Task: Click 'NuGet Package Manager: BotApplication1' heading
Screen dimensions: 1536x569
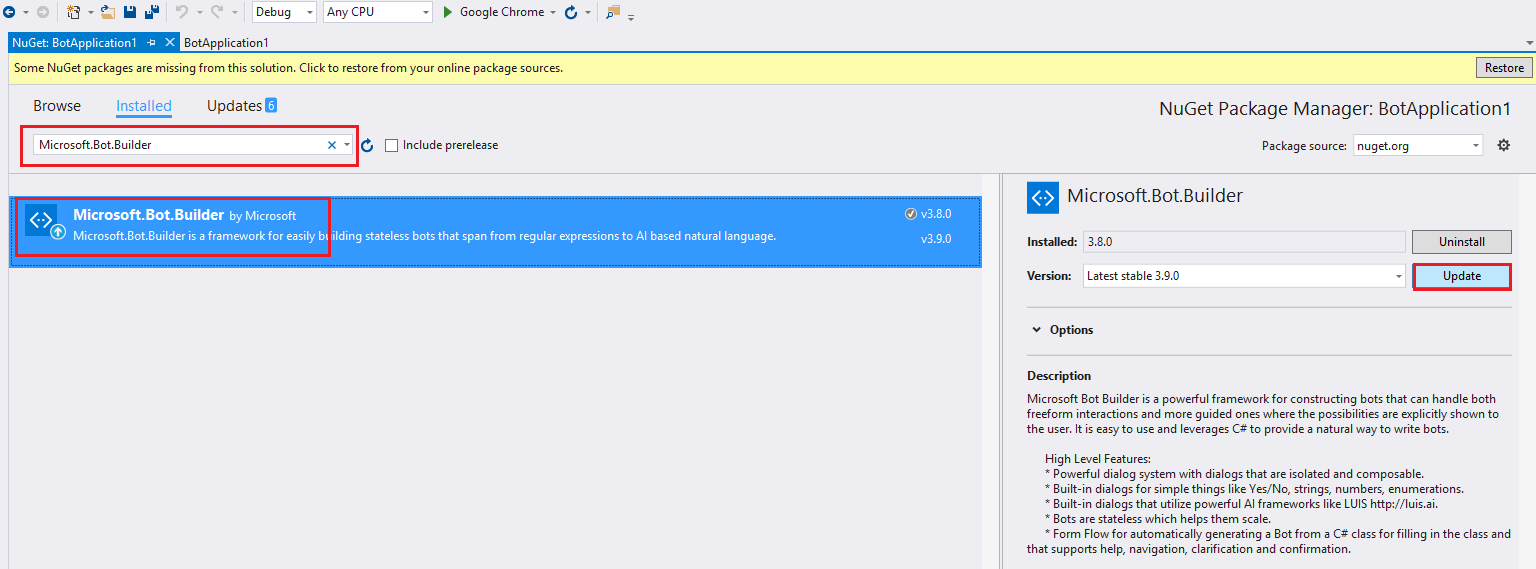Action: point(1335,108)
